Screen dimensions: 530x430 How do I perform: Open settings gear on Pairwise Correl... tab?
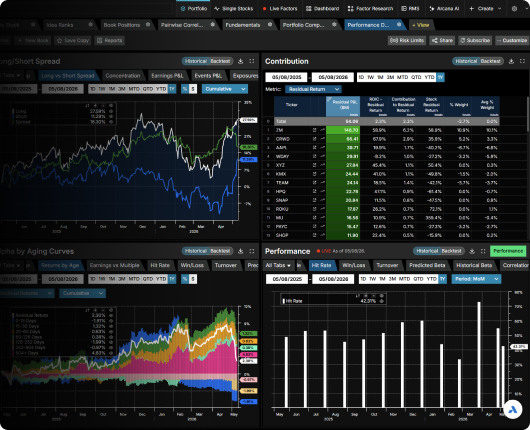point(212,25)
